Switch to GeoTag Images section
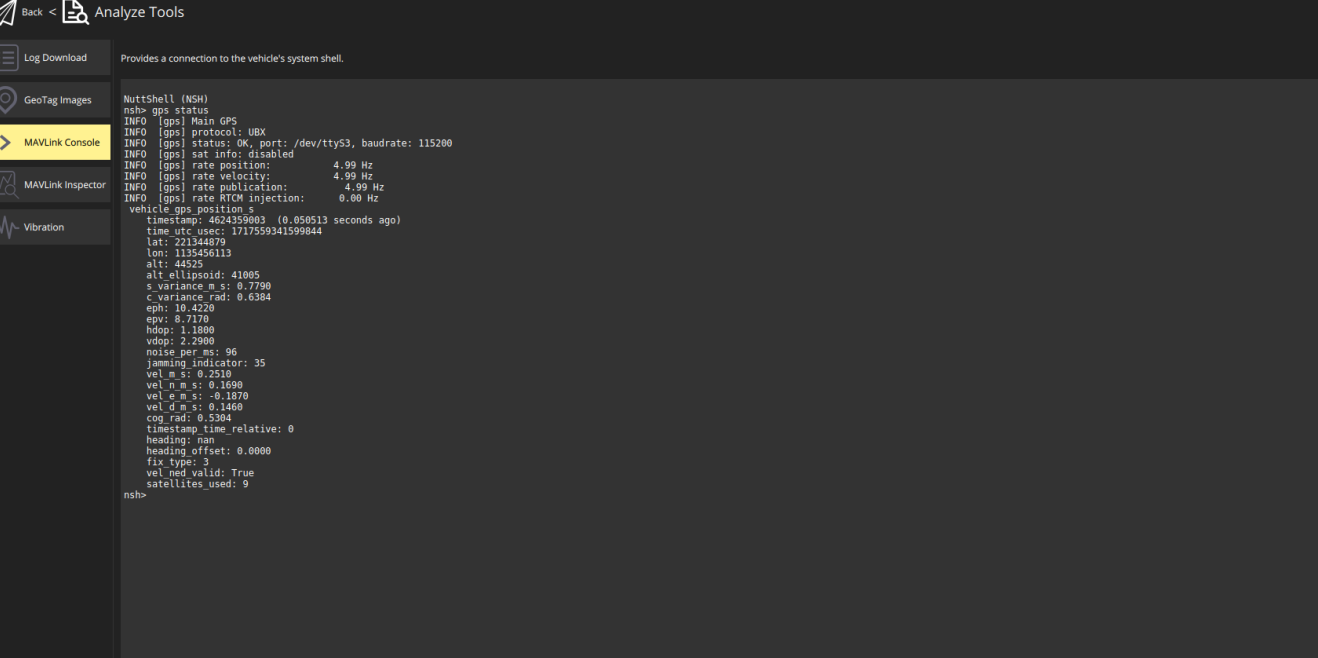This screenshot has height=658, width=1318. [x=57, y=100]
